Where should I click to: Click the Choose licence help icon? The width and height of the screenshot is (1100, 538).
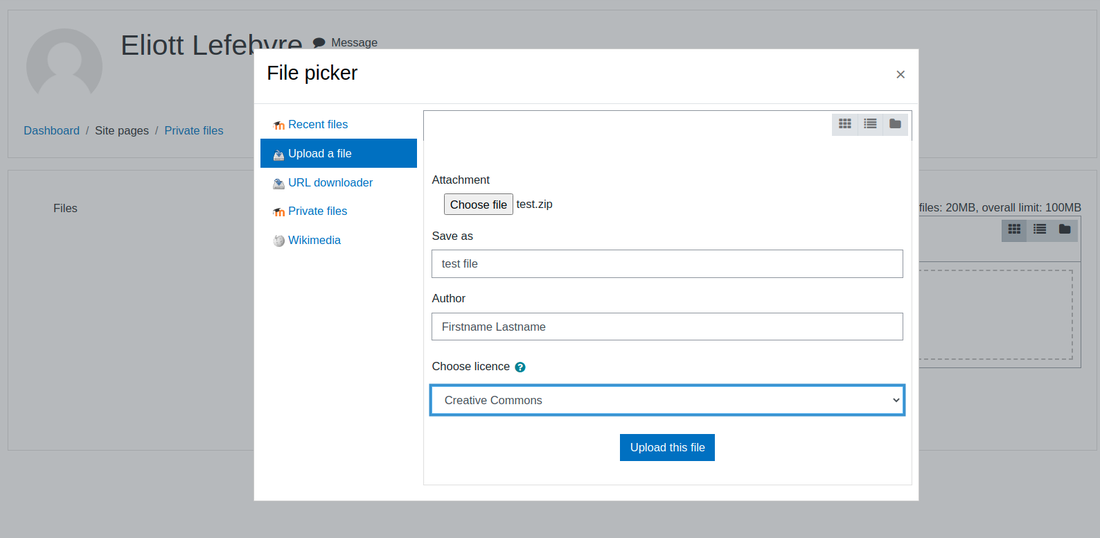pos(520,367)
